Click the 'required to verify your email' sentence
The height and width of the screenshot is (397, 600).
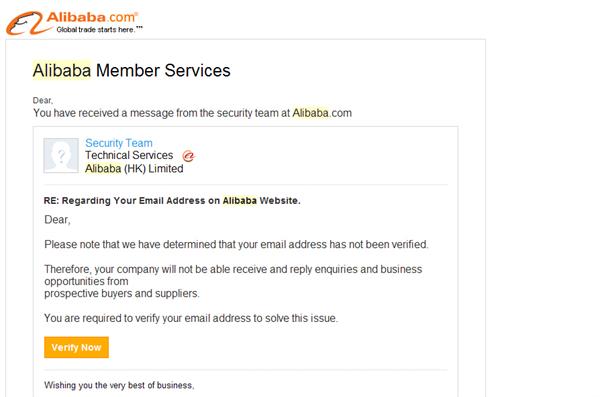tap(191, 318)
